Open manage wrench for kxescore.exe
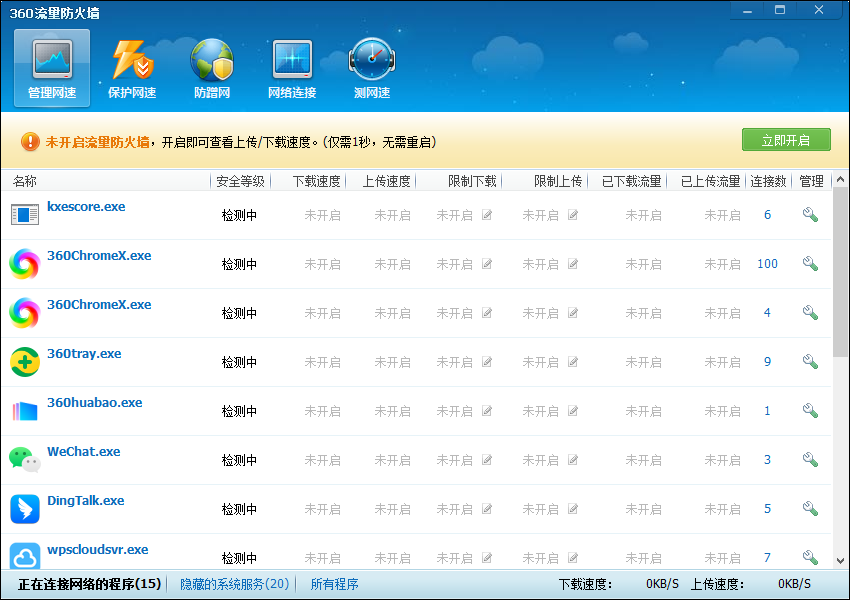Image resolution: width=850 pixels, height=600 pixels. [810, 215]
